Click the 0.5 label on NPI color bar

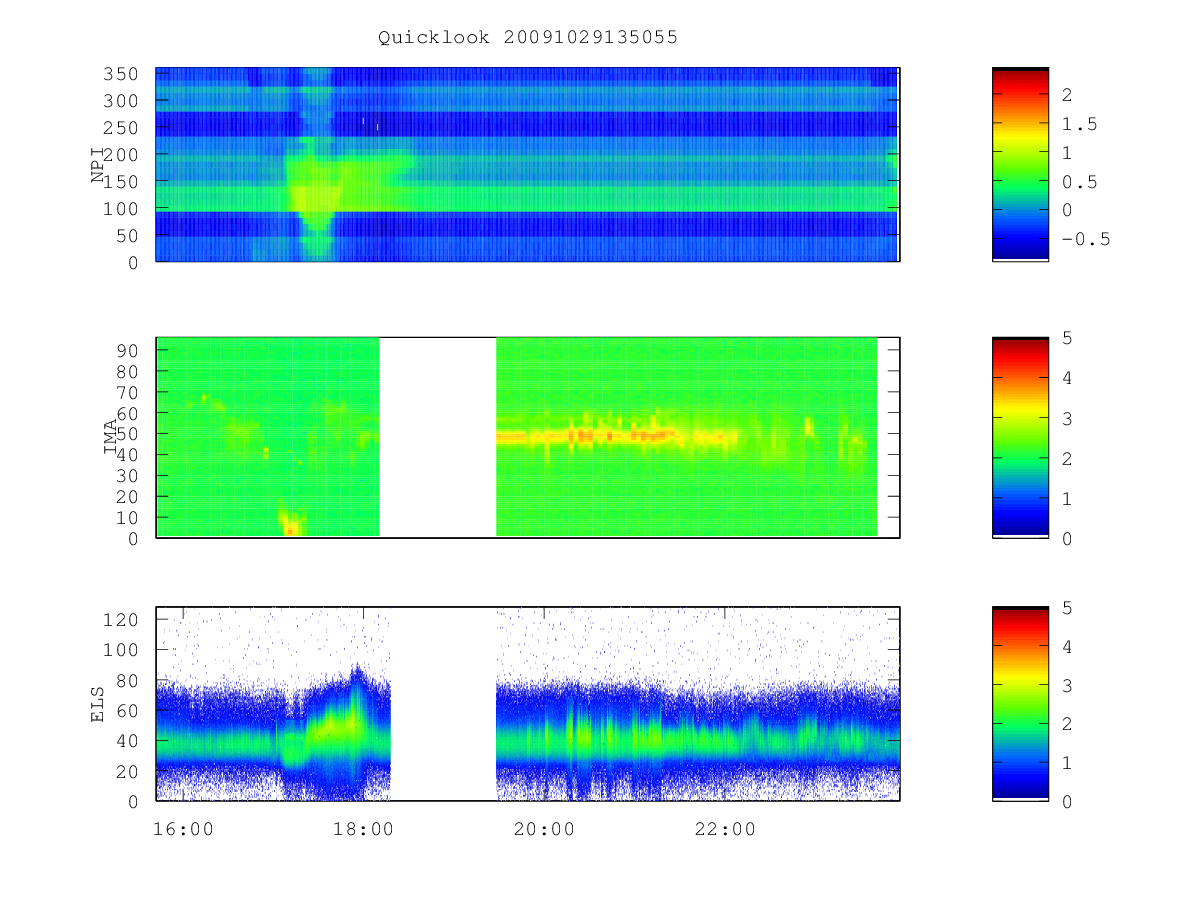pyautogui.click(x=1078, y=182)
